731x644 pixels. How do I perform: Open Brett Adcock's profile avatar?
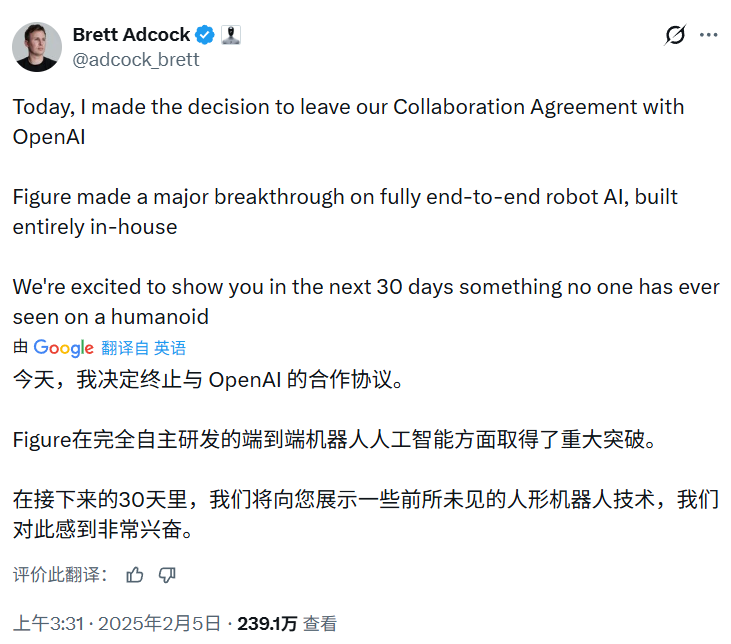(38, 47)
